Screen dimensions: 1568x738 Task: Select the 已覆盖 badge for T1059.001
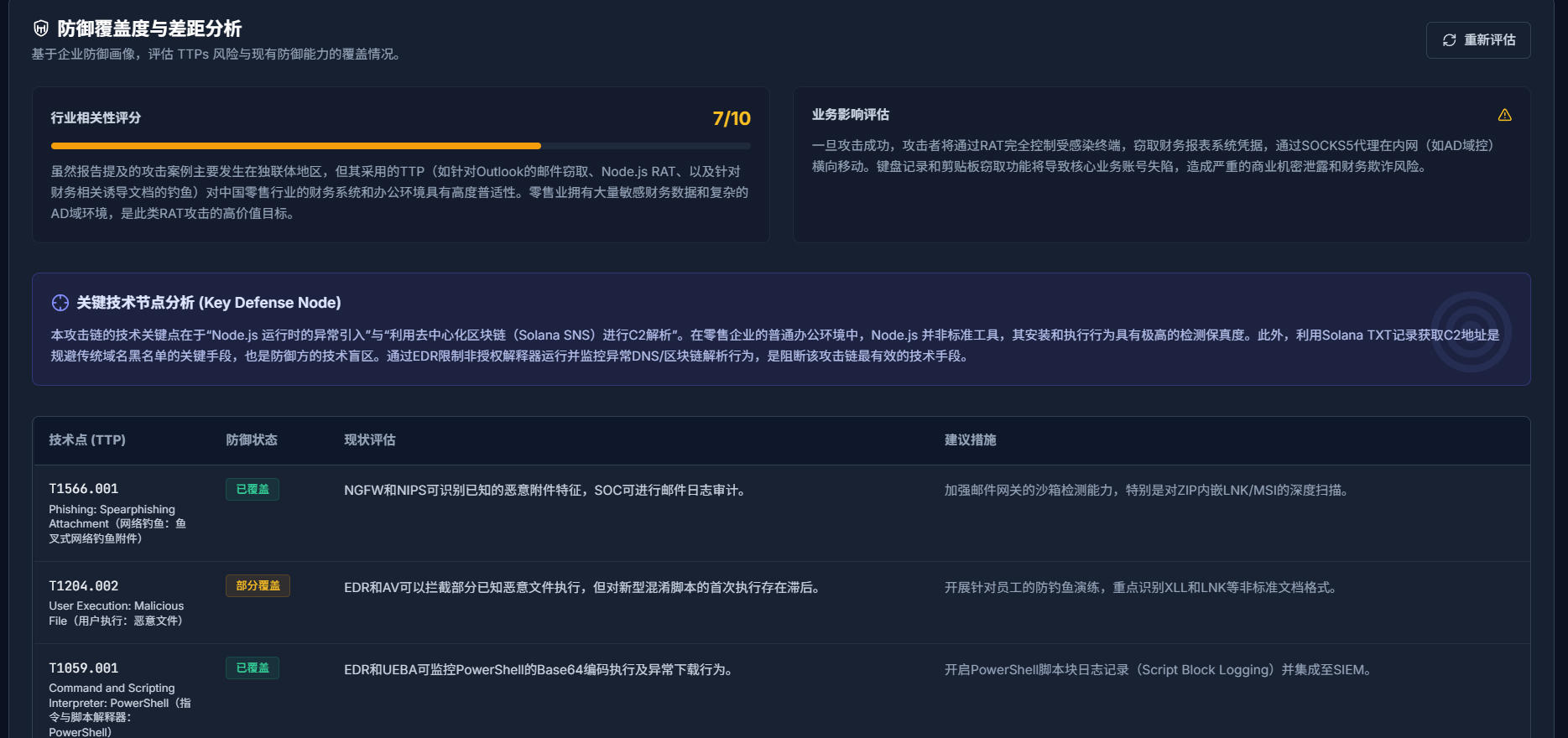point(253,668)
